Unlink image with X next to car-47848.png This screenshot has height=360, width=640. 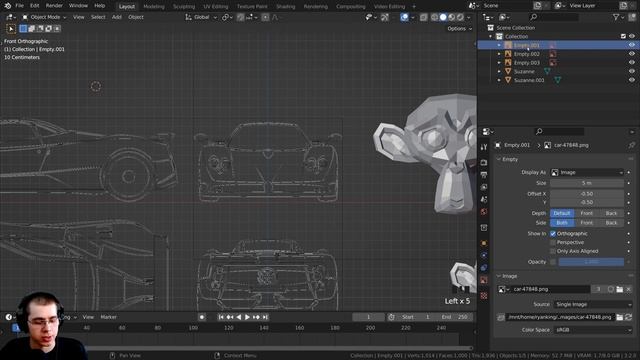[629, 289]
